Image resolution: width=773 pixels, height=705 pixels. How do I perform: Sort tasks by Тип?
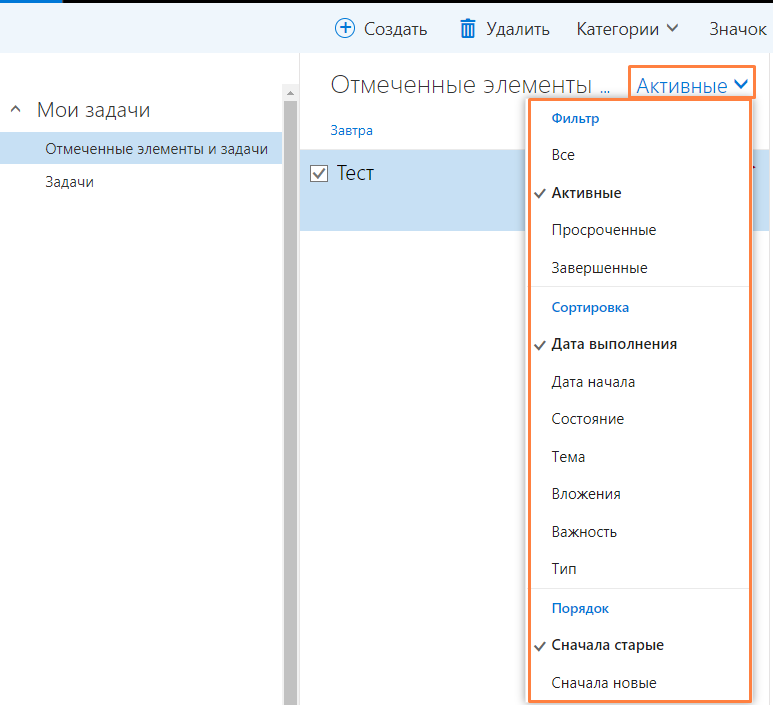pos(563,569)
